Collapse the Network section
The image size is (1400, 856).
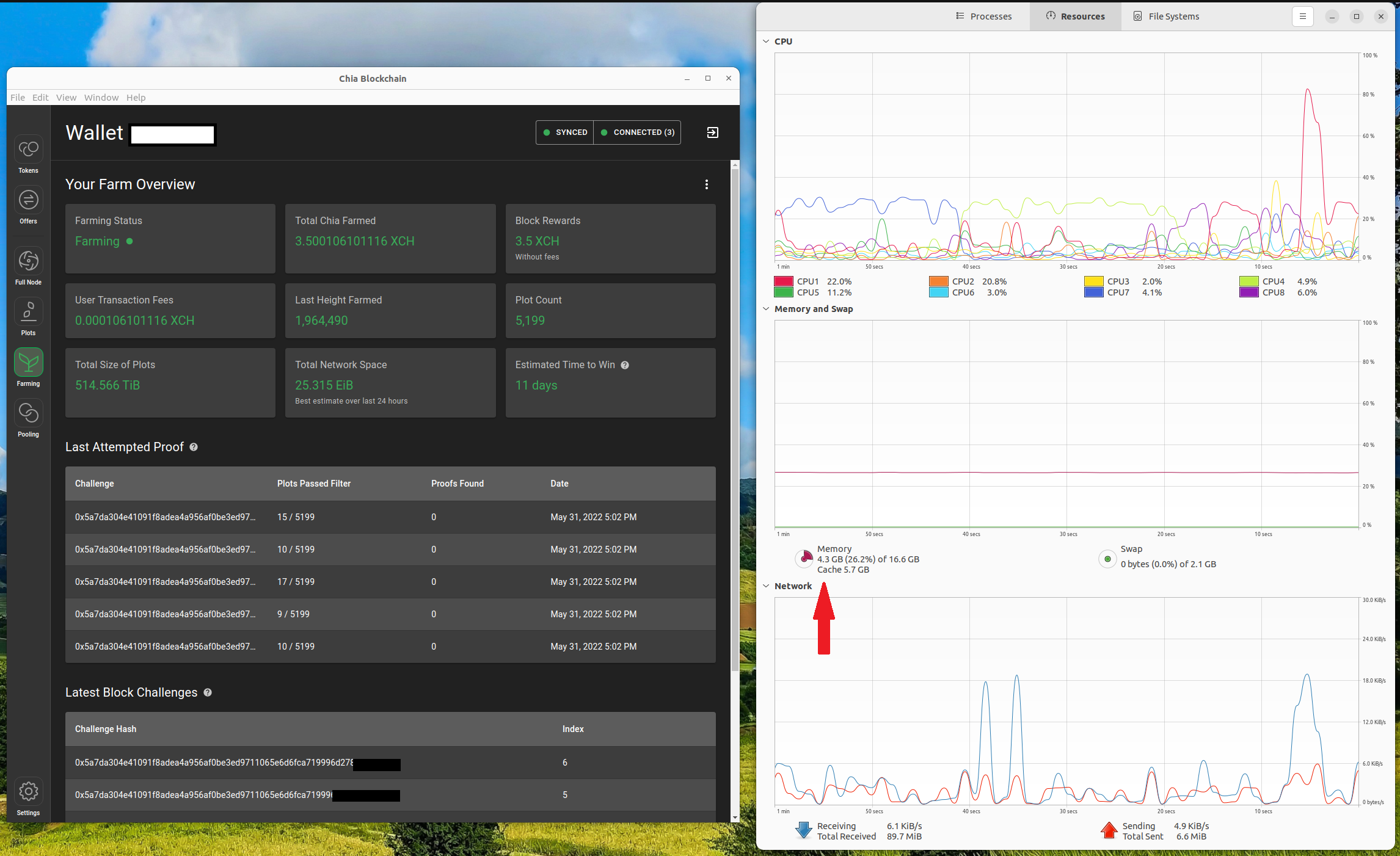point(766,586)
